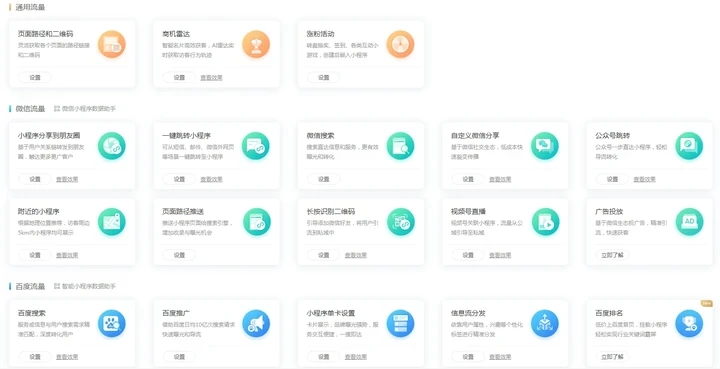Click 设置 under 微信搜索
This screenshot has height=369, width=720.
pyautogui.click(x=324, y=179)
